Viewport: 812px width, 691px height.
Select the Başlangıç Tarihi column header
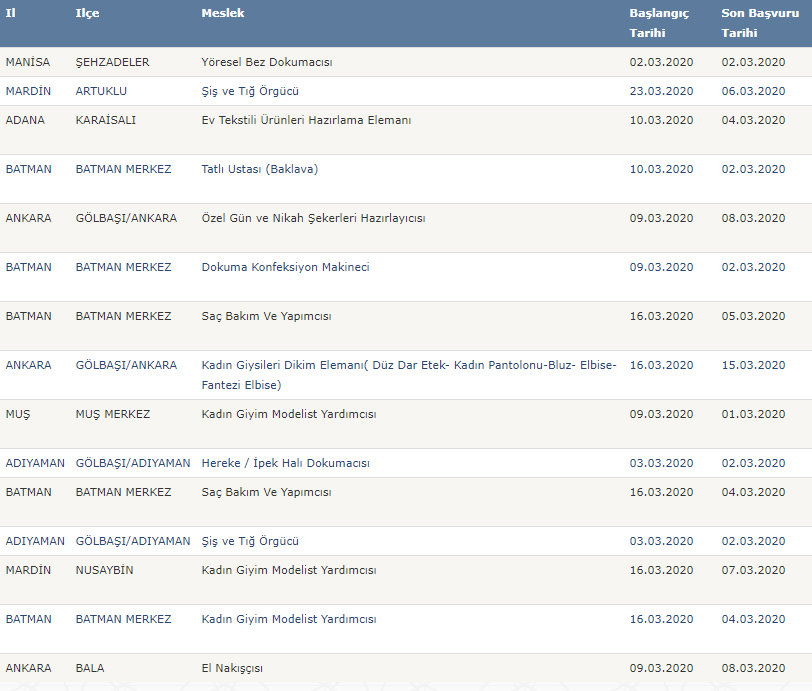(659, 23)
